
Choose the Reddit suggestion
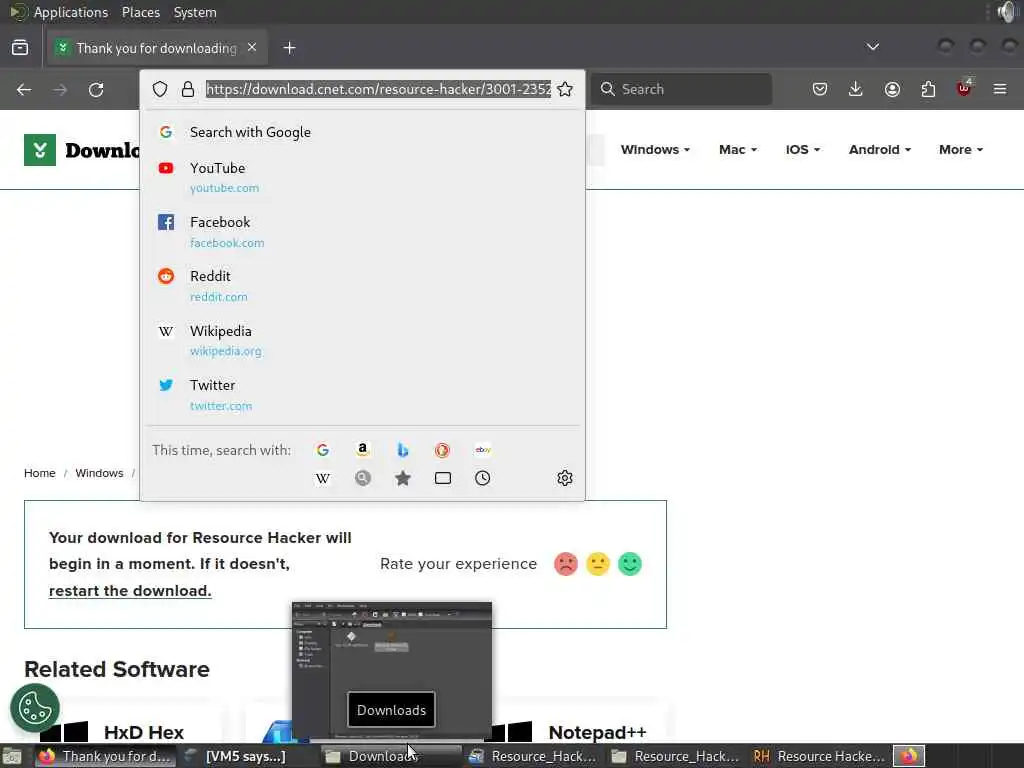(x=362, y=286)
